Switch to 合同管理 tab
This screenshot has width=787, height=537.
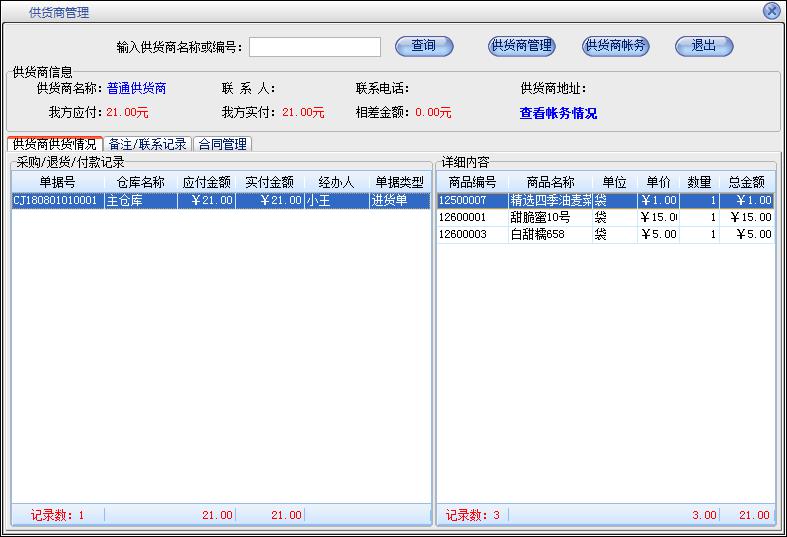click(222, 145)
